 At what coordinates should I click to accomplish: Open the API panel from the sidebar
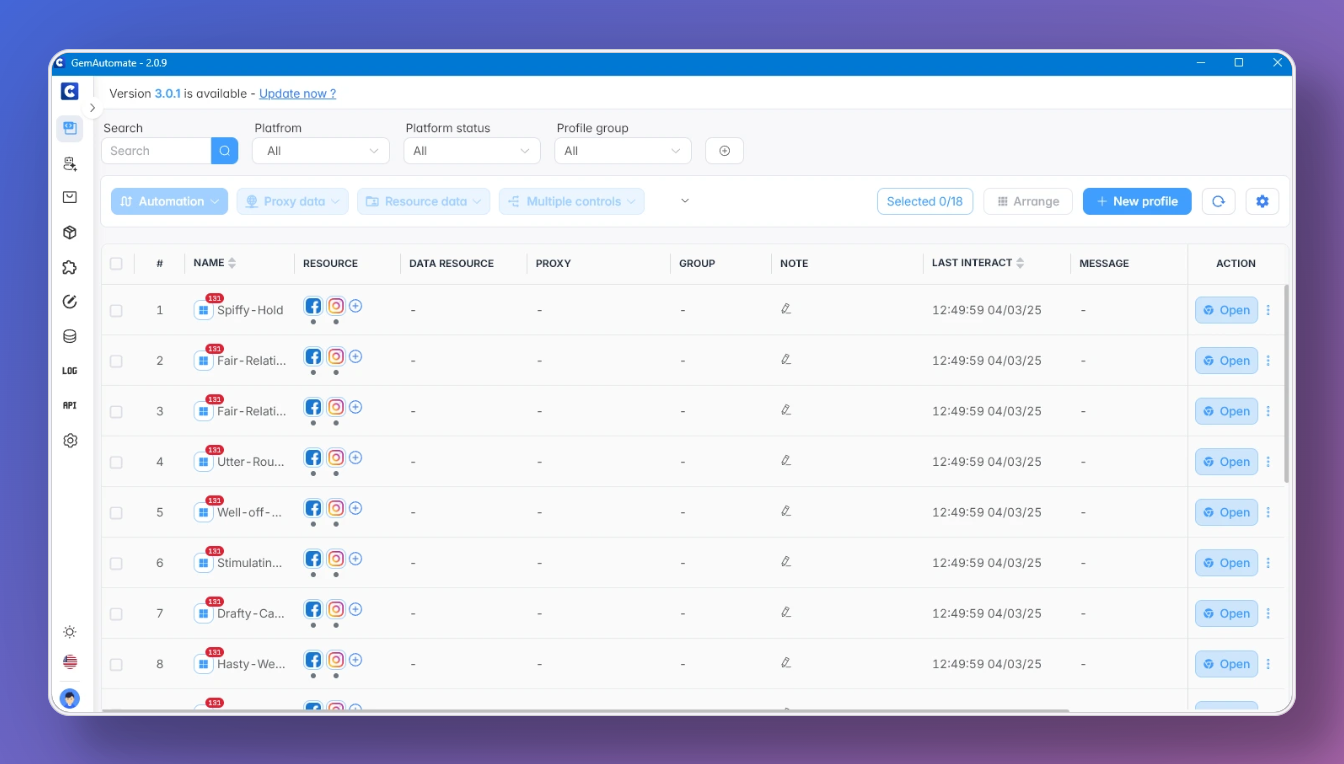click(x=69, y=405)
